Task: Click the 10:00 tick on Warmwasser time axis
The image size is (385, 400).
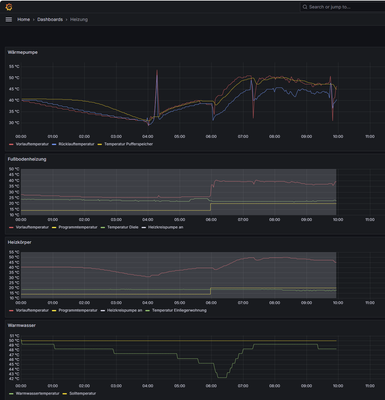Action: click(x=338, y=386)
